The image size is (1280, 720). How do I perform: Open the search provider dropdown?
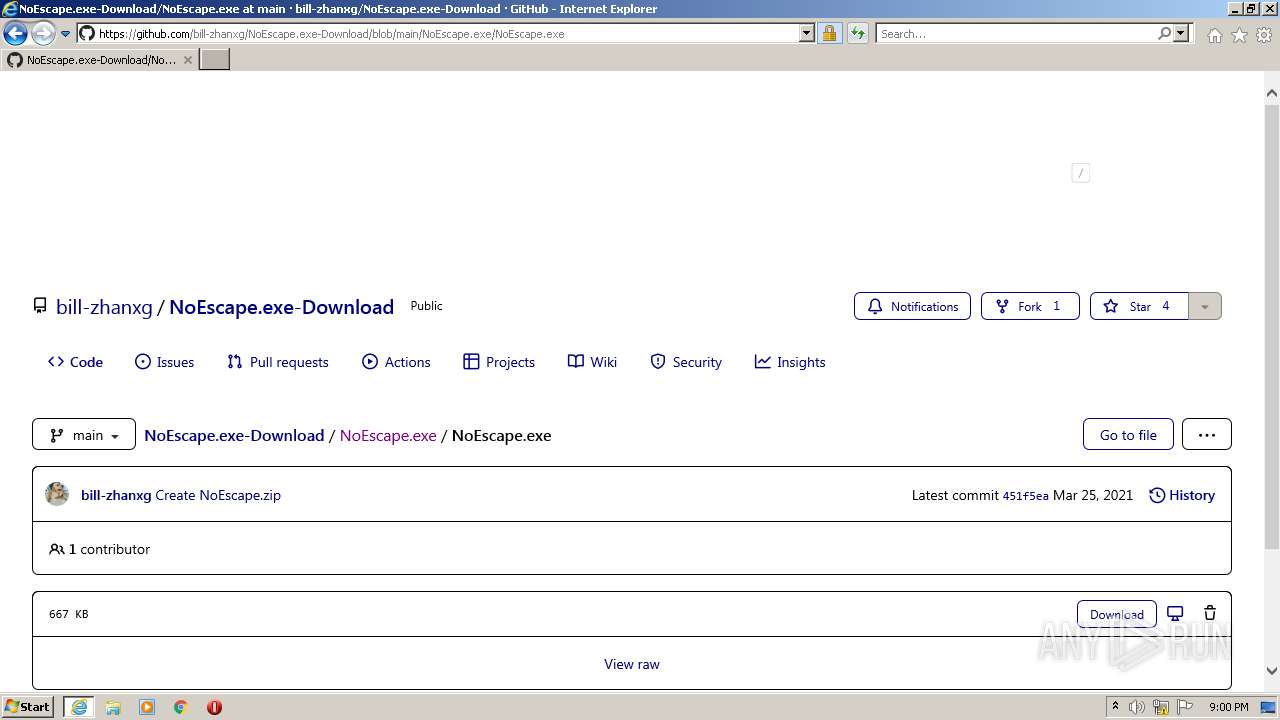pos(1181,33)
